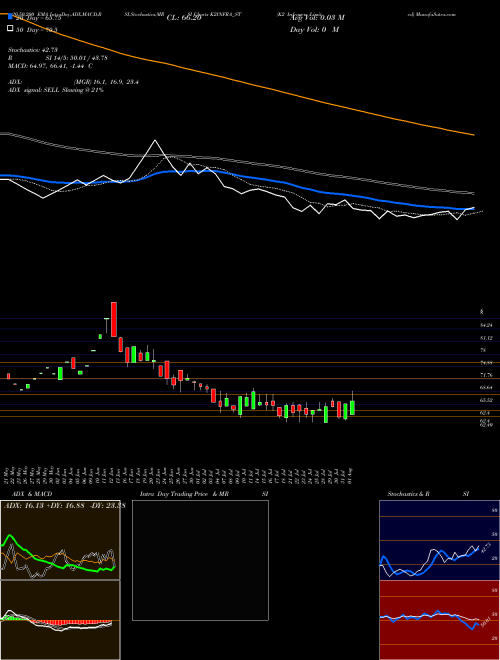This screenshot has width=500, height=660.
Task: Click the MACD histogram chart panel
Action: pyautogui.click(x=60, y=620)
